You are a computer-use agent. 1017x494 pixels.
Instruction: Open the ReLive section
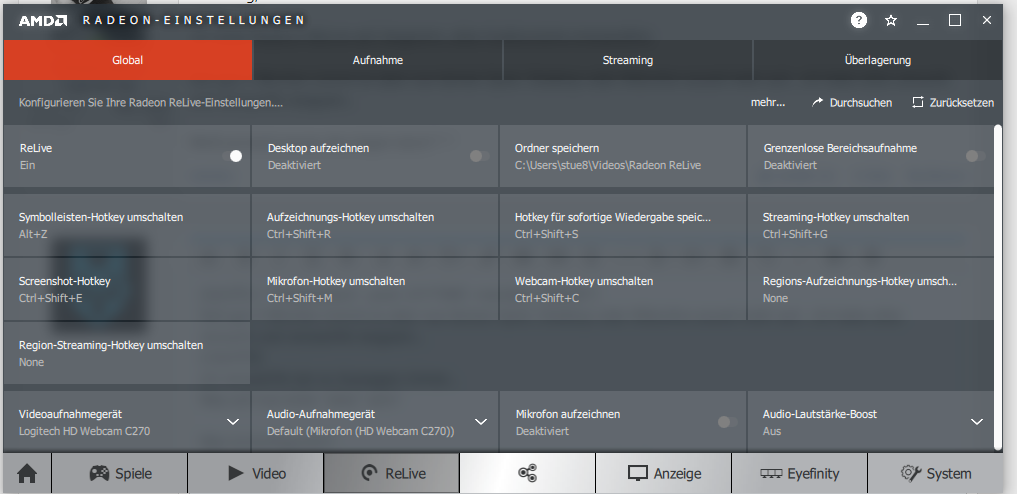pyautogui.click(x=392, y=473)
